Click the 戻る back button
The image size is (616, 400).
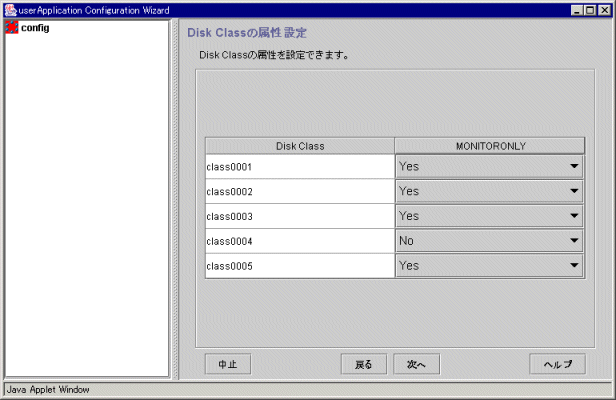364,364
